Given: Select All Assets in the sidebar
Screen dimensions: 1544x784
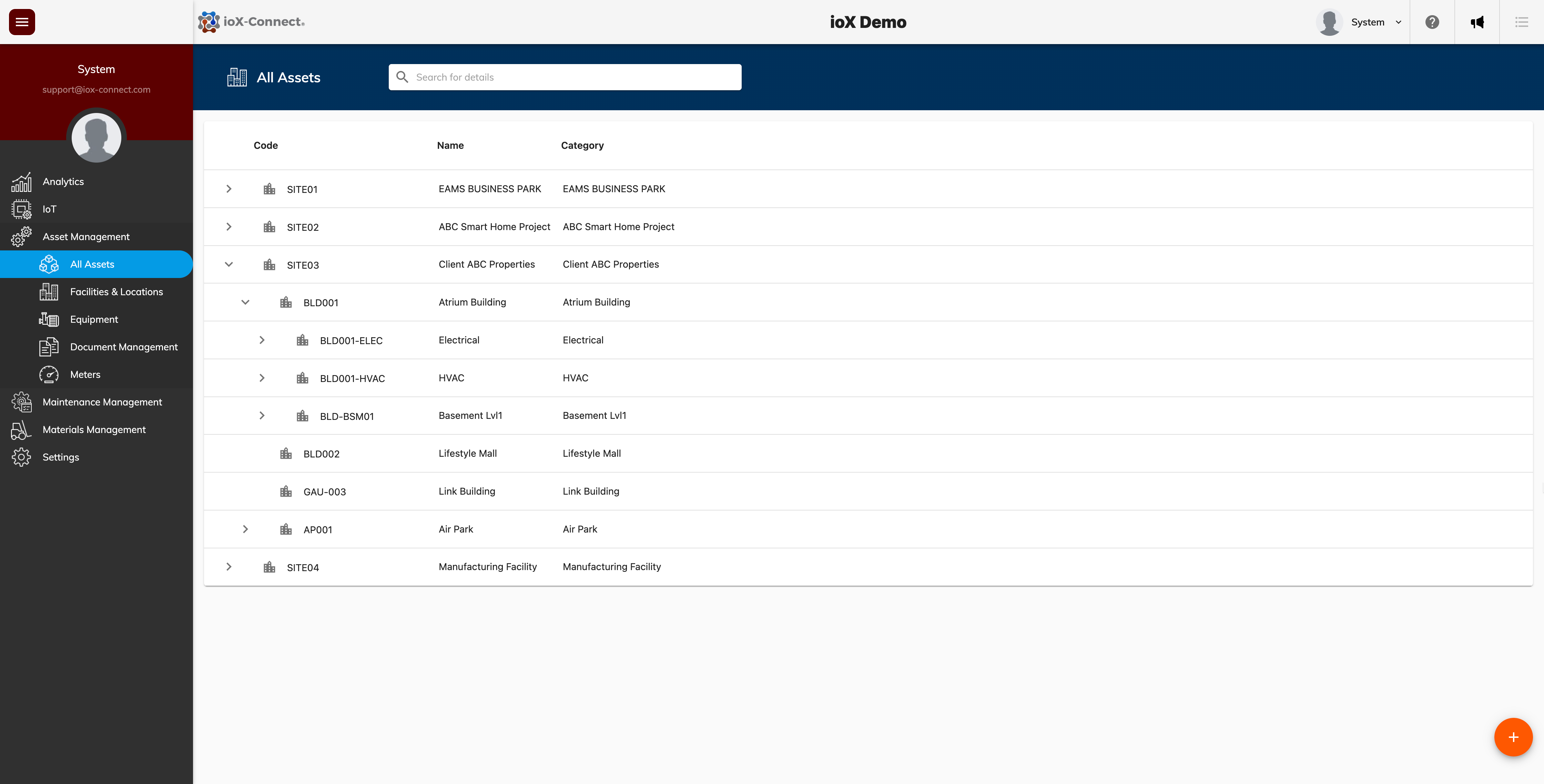Looking at the screenshot, I should pos(92,264).
